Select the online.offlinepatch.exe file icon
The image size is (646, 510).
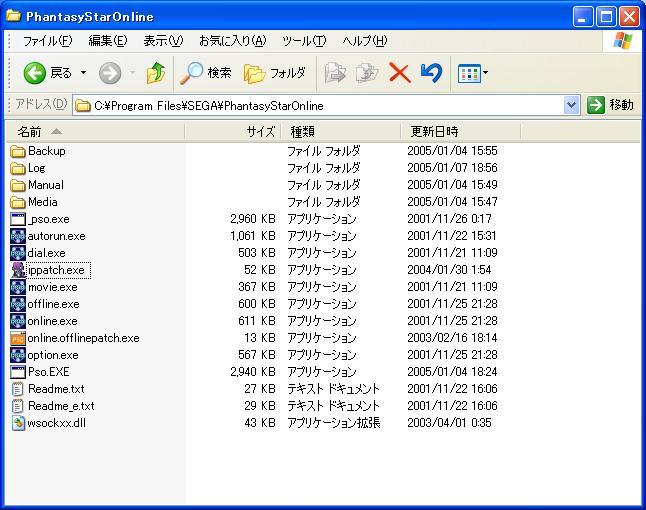(x=18, y=338)
